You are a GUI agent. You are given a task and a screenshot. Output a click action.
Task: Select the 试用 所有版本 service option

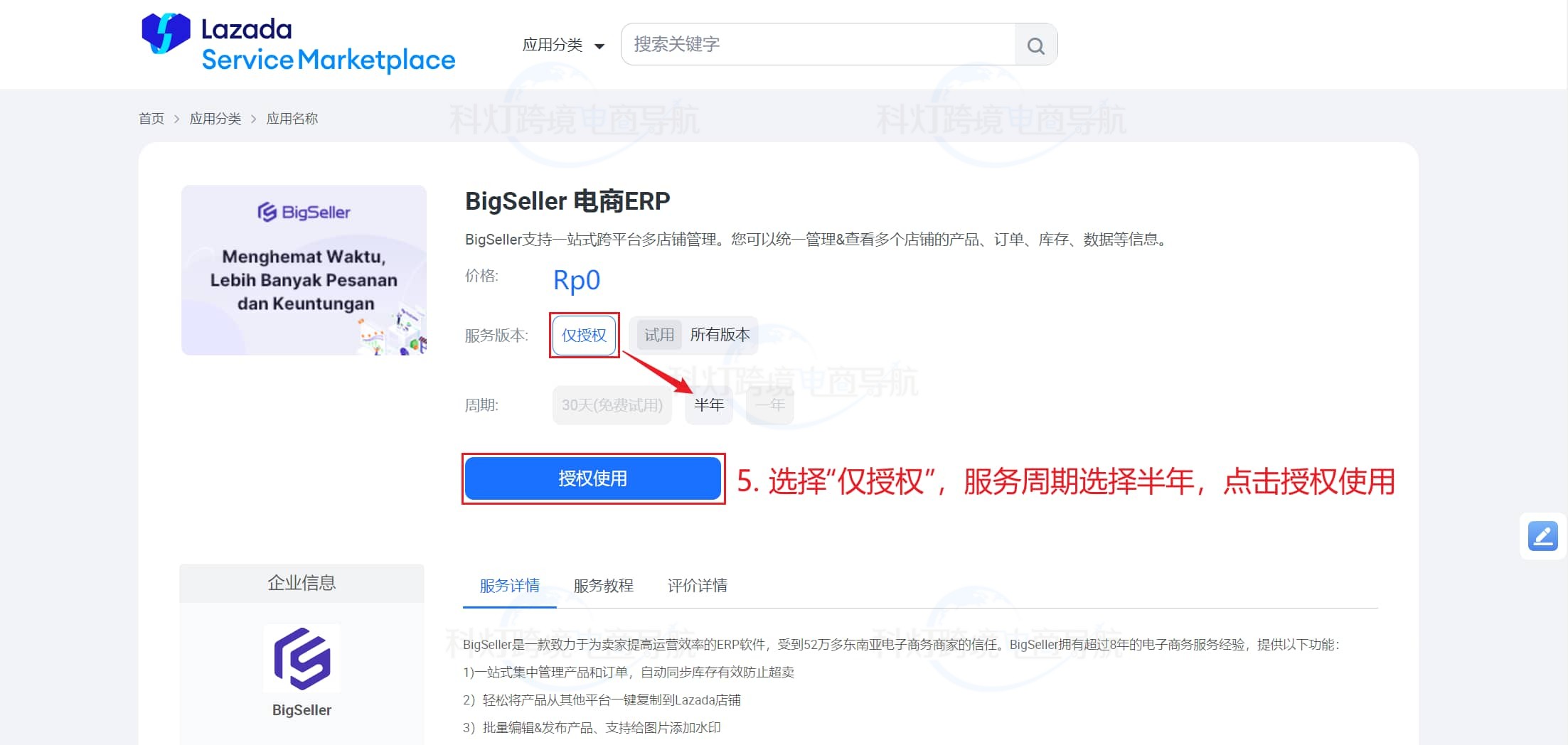(x=694, y=335)
